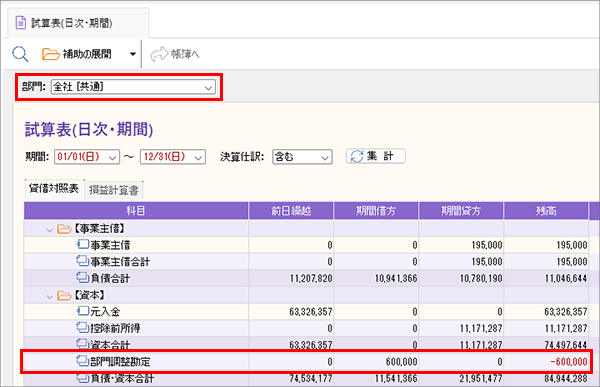The image size is (600, 387).
Task: Select the 貸借対照表 tab
Action: [54, 188]
